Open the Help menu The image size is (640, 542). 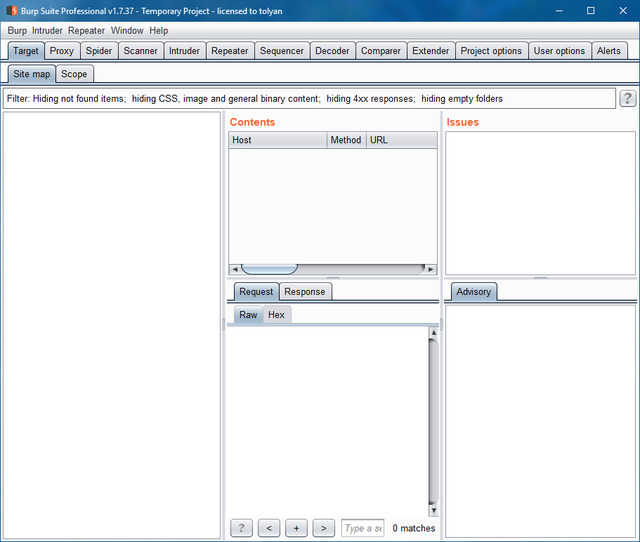158,31
